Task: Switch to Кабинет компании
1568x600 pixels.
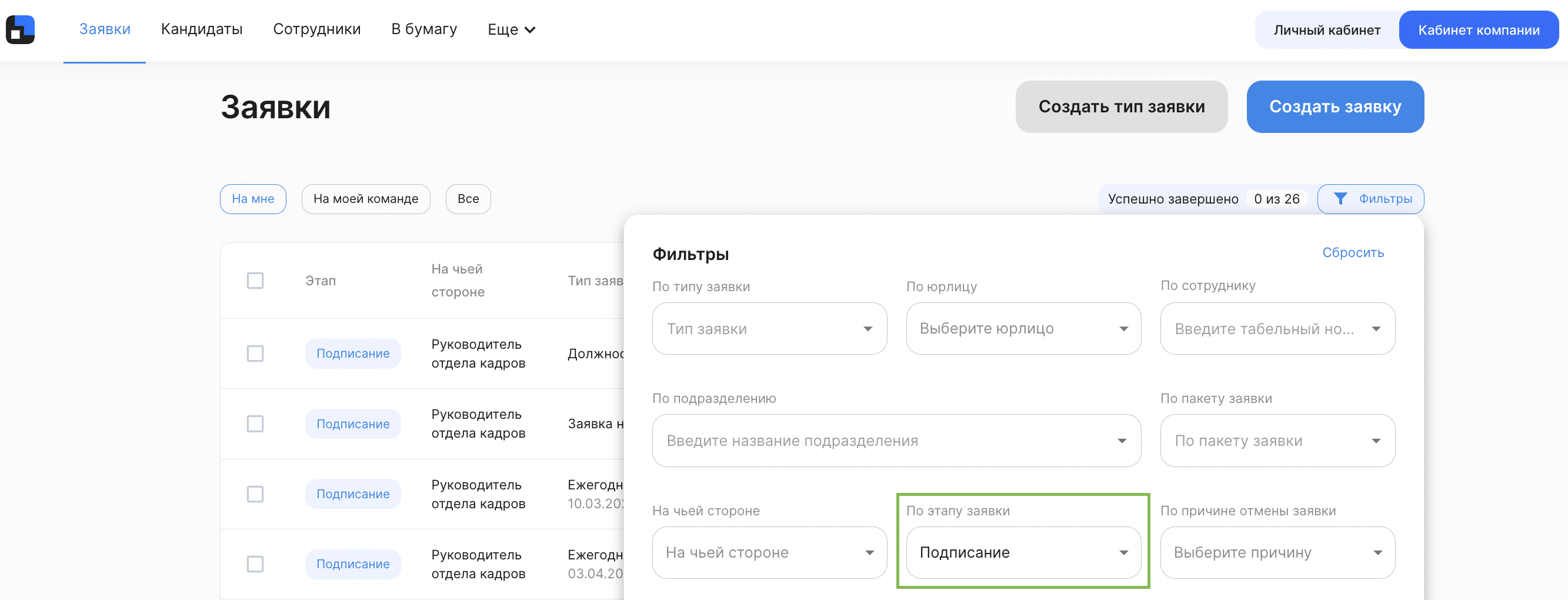Action: tap(1479, 30)
